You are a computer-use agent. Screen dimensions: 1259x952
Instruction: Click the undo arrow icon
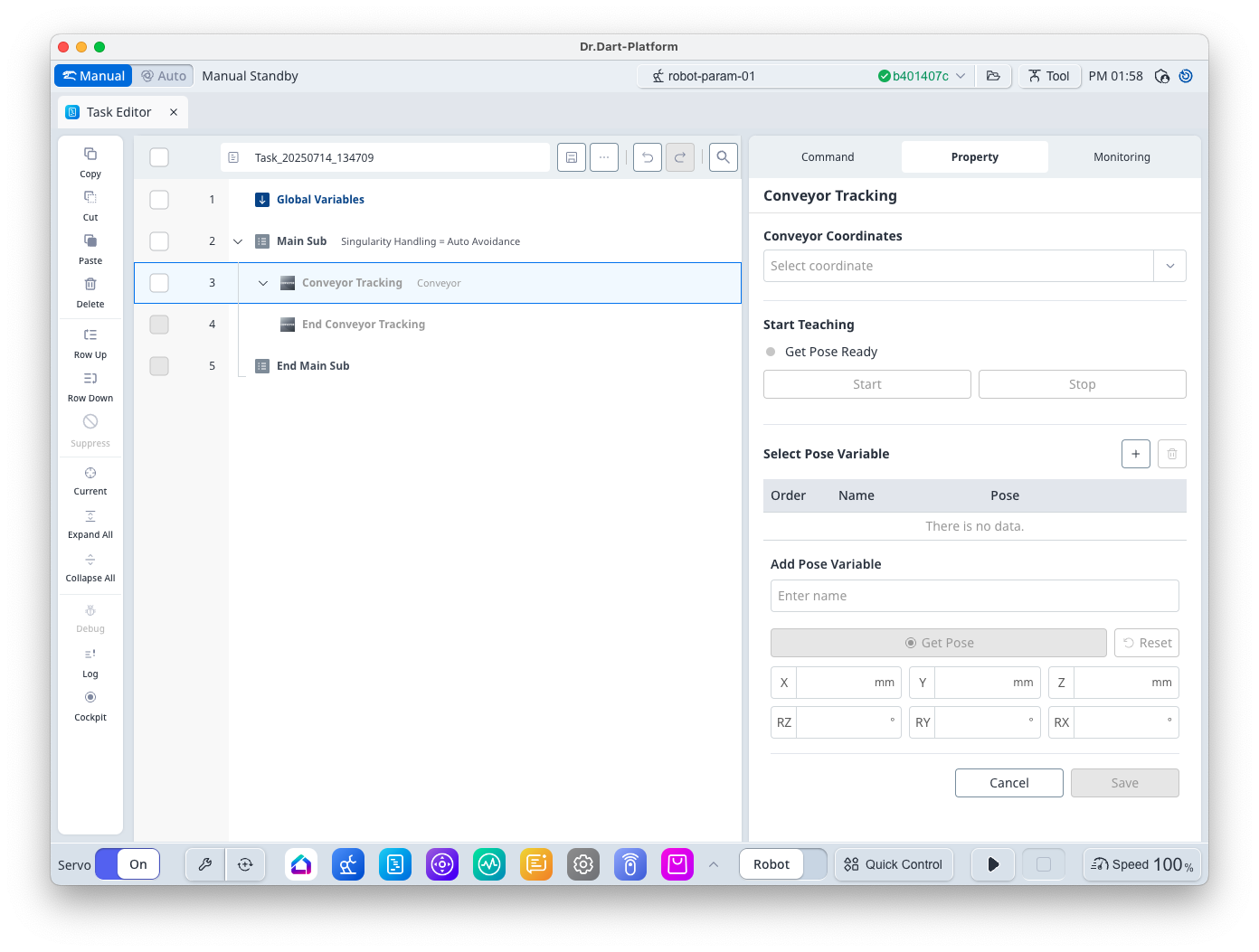tap(648, 157)
